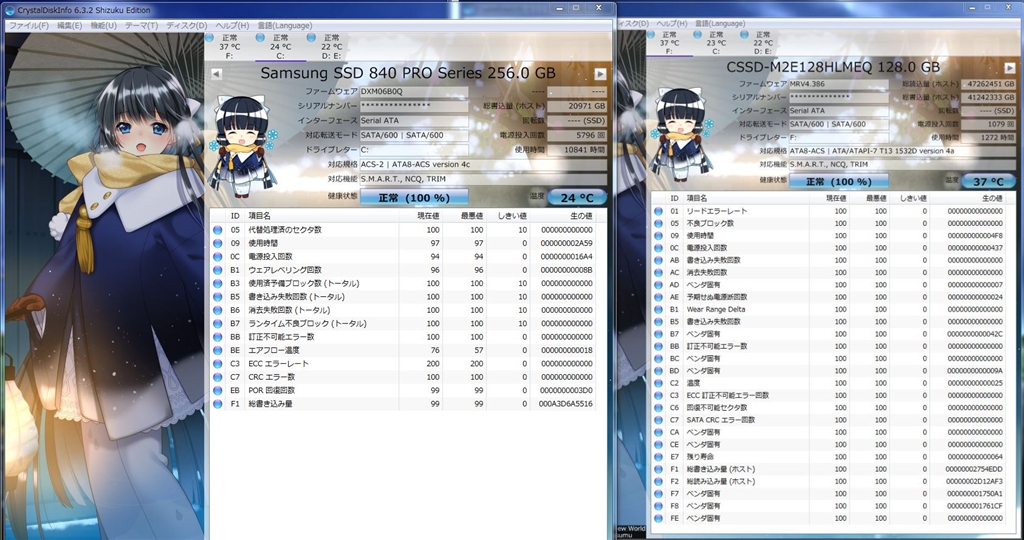The image size is (1024, 540).
Task: Click raw value 000A3D6A5516
Action: coord(566,404)
